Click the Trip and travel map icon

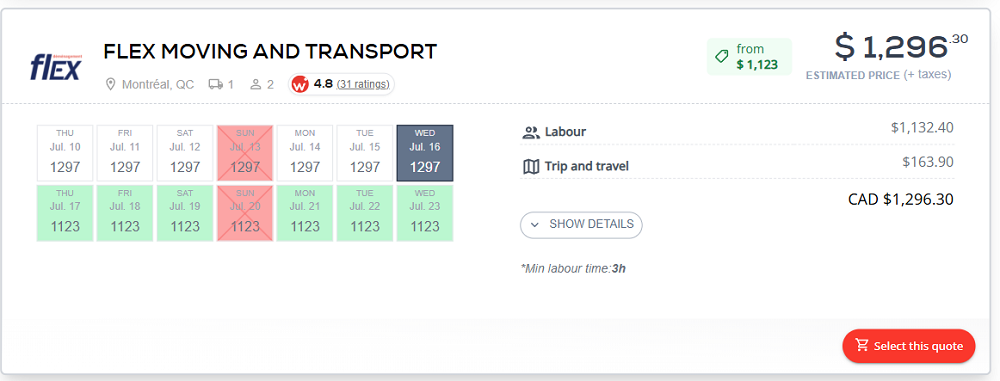coord(531,167)
